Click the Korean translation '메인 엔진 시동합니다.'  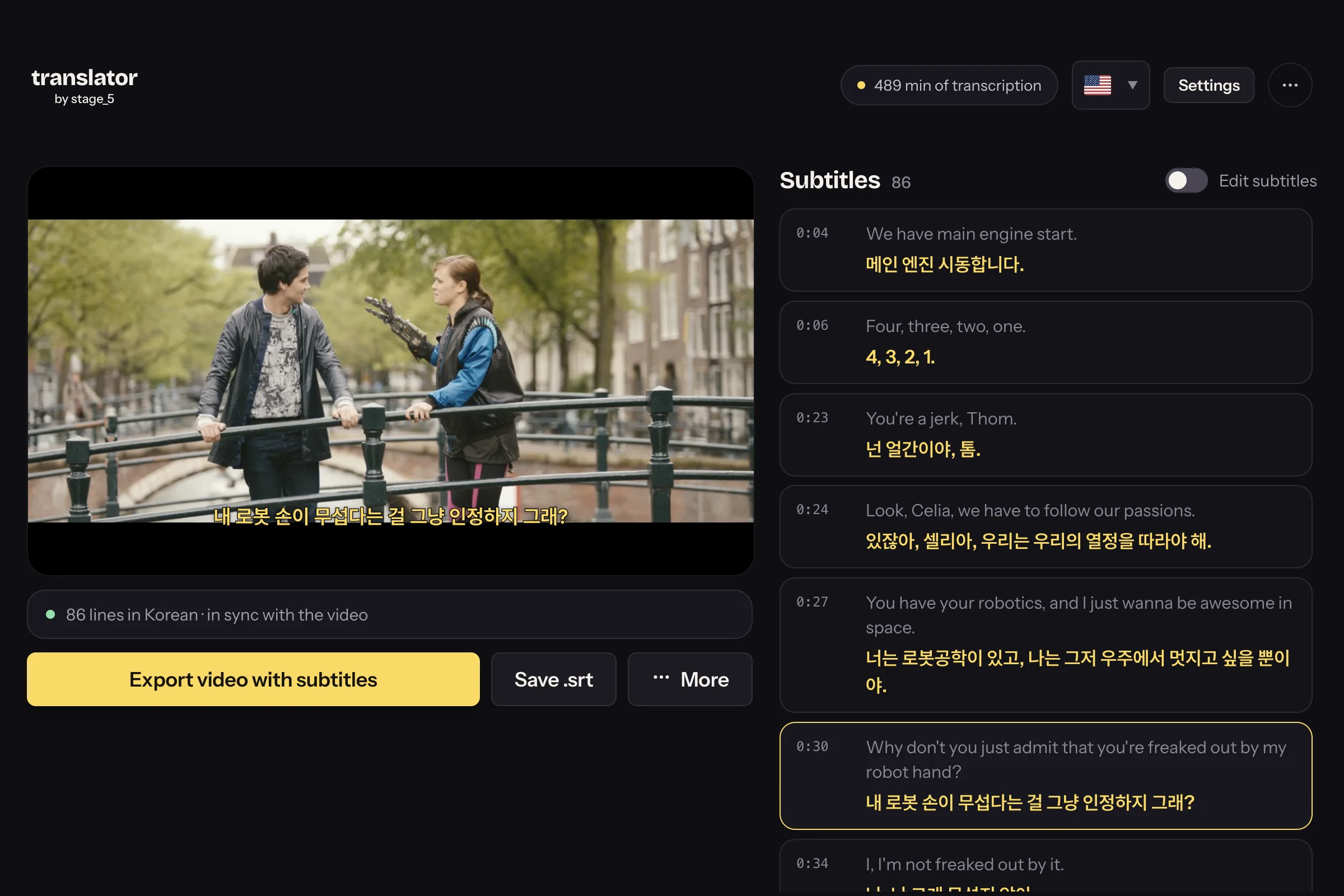pos(945,264)
